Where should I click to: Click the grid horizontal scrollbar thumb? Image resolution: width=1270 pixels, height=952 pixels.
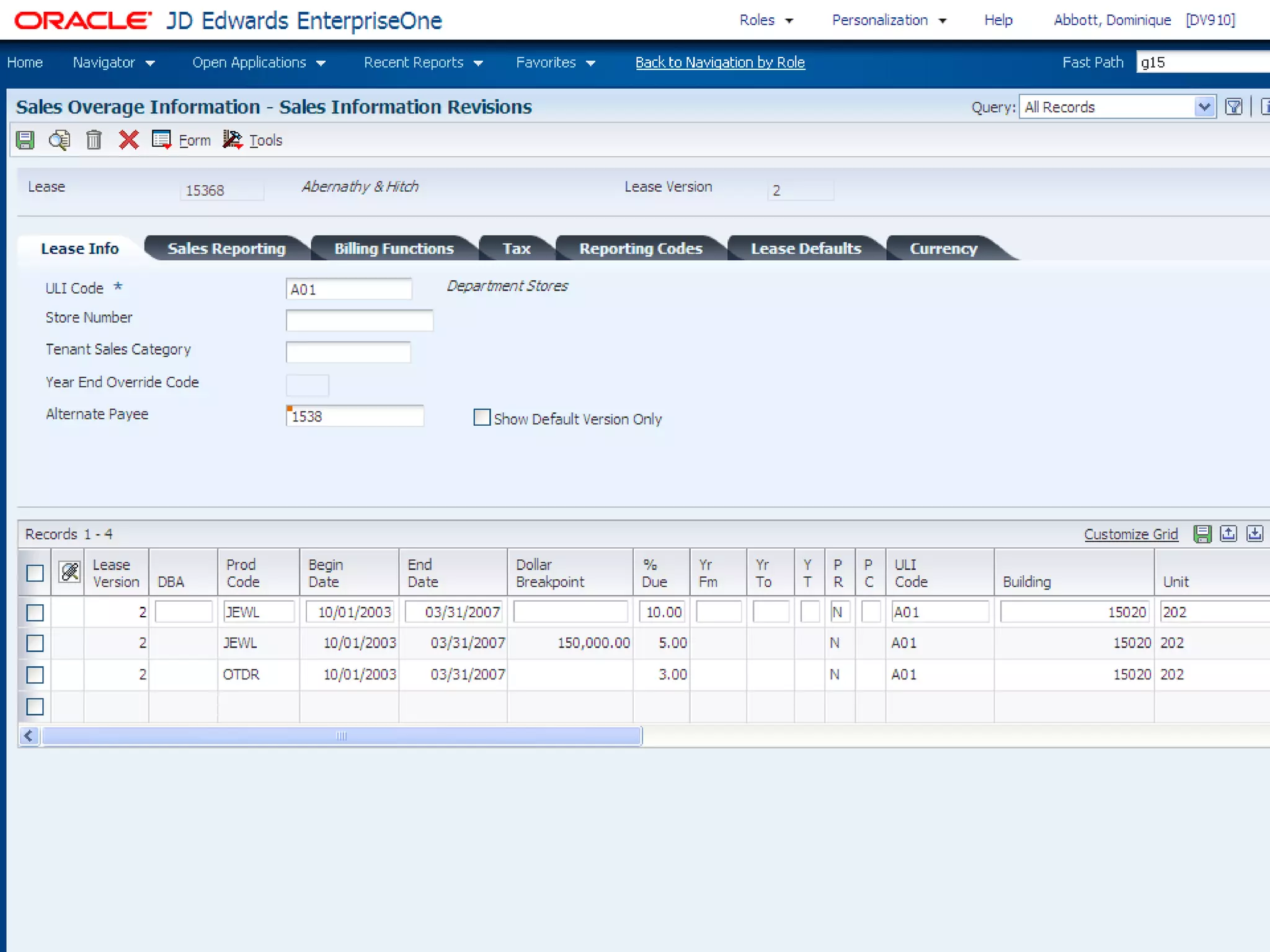click(341, 736)
